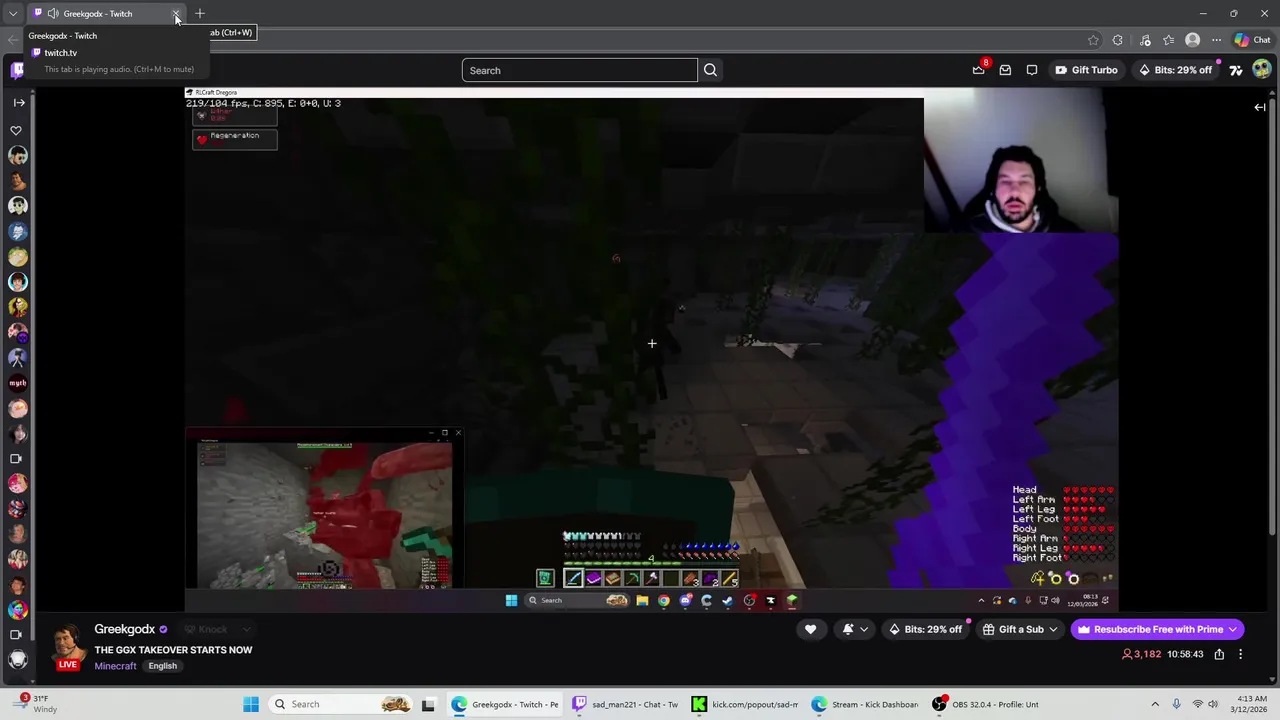
Task: Click the Gift Turbo button
Action: (1086, 70)
